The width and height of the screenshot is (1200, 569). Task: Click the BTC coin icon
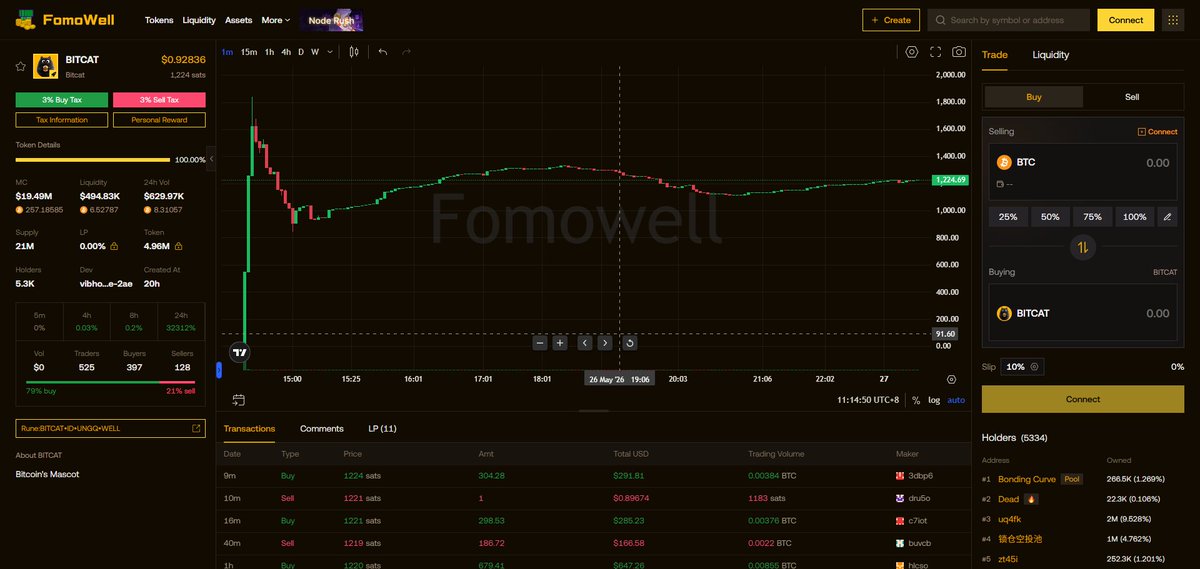[x=1005, y=162]
